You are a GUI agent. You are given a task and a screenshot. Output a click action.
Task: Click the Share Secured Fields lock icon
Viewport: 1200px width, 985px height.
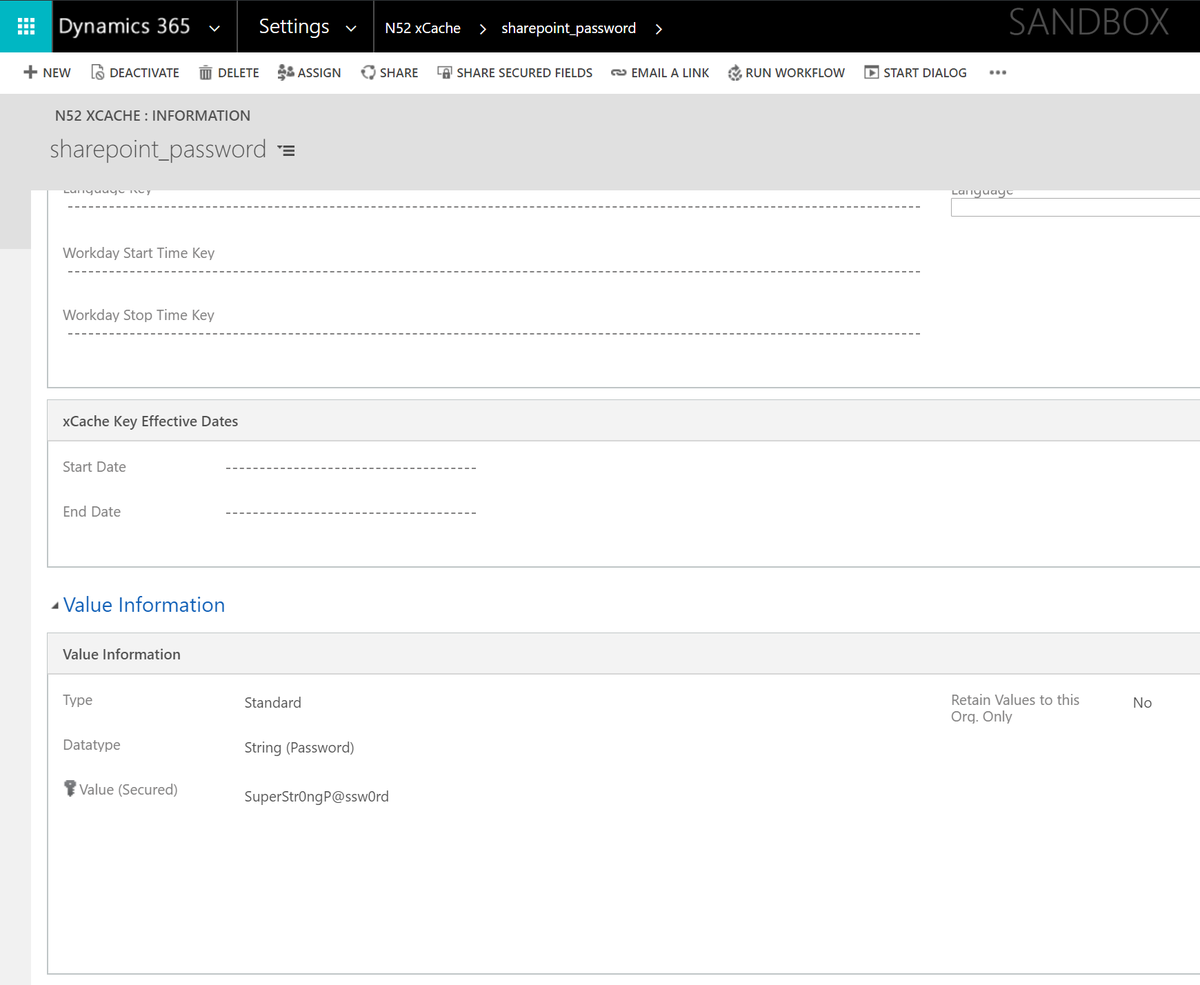click(445, 72)
